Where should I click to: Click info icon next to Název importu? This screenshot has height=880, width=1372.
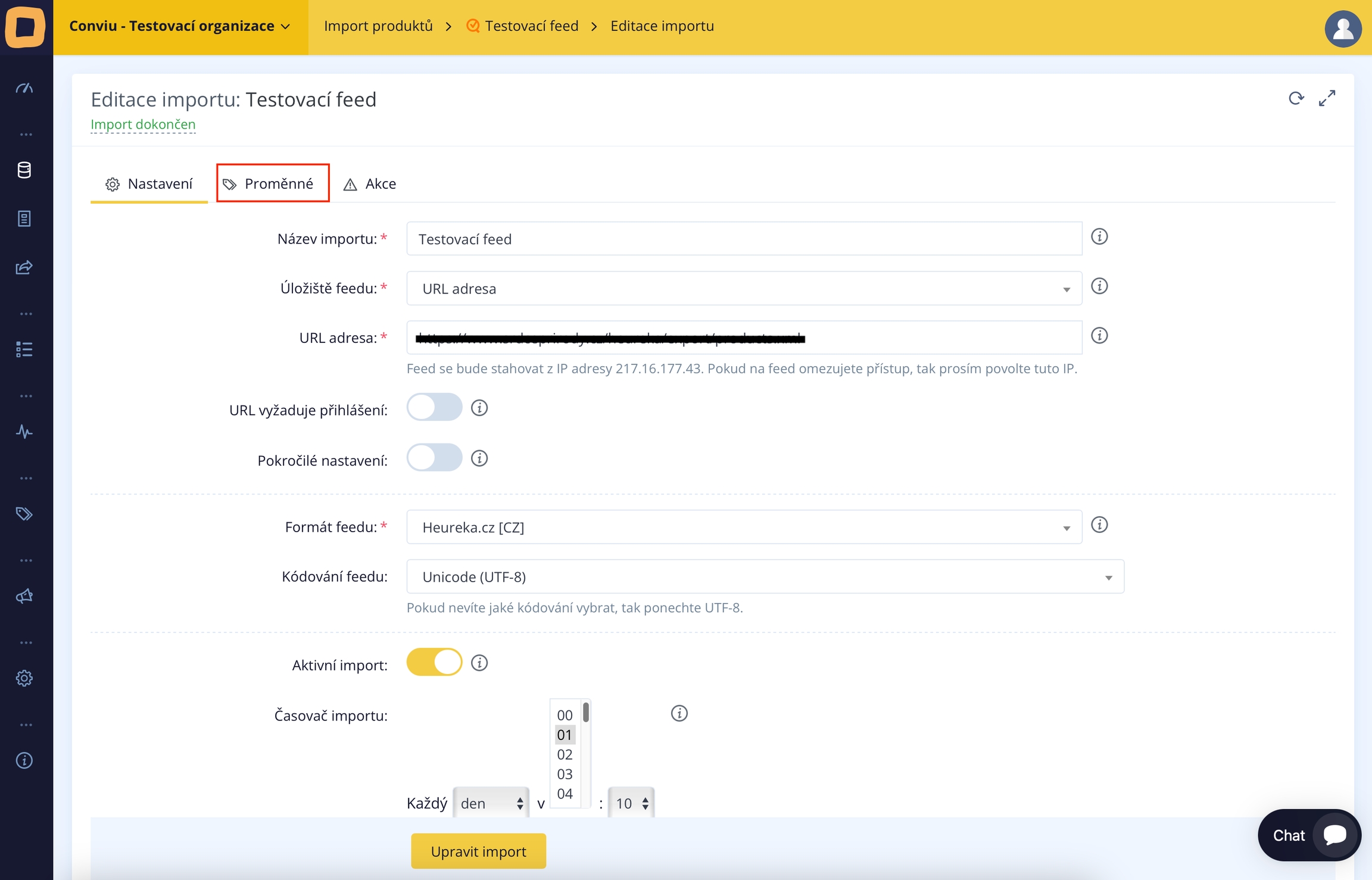pos(1099,237)
